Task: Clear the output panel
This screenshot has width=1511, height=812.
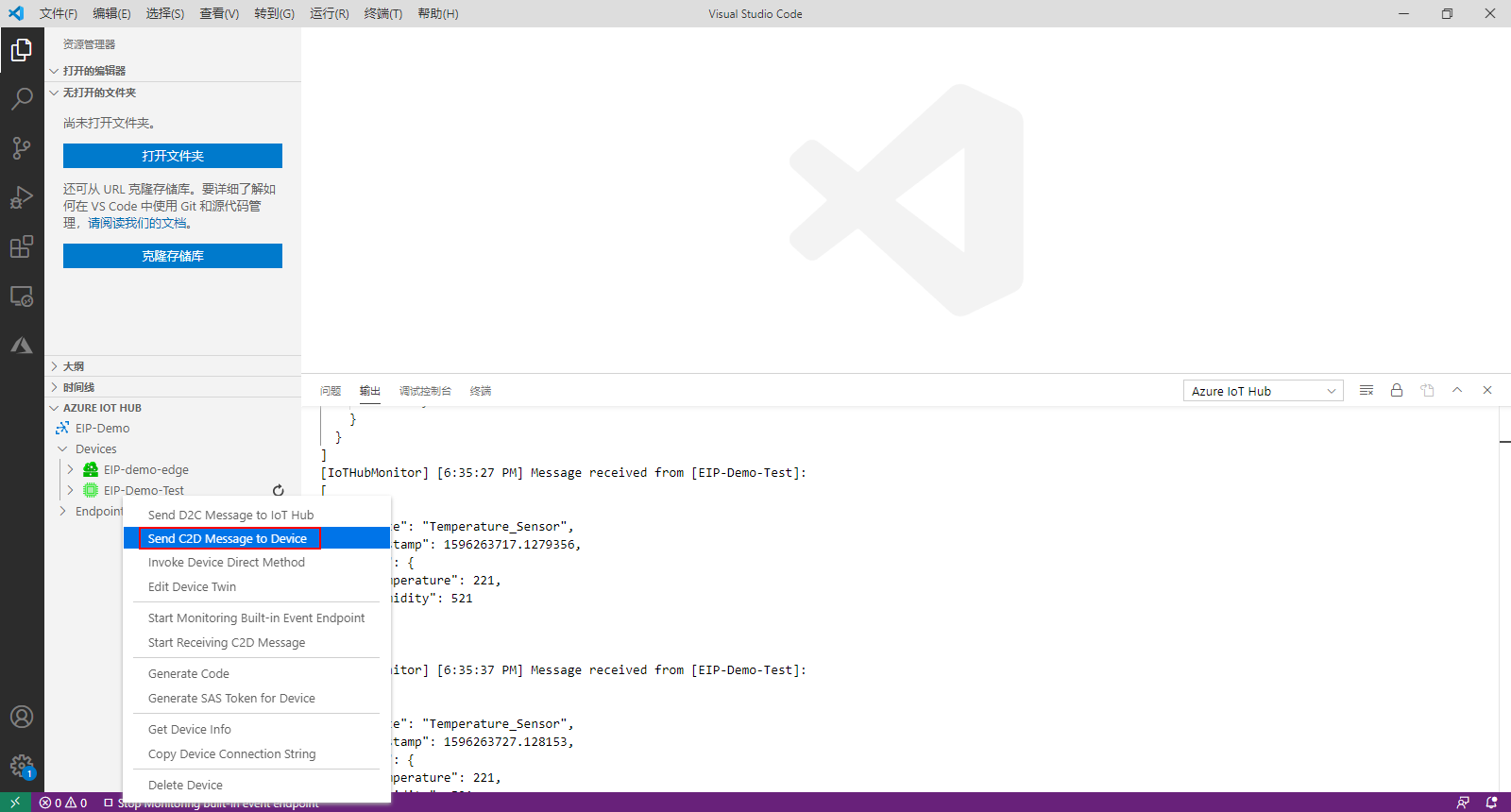Action: click(x=1367, y=390)
